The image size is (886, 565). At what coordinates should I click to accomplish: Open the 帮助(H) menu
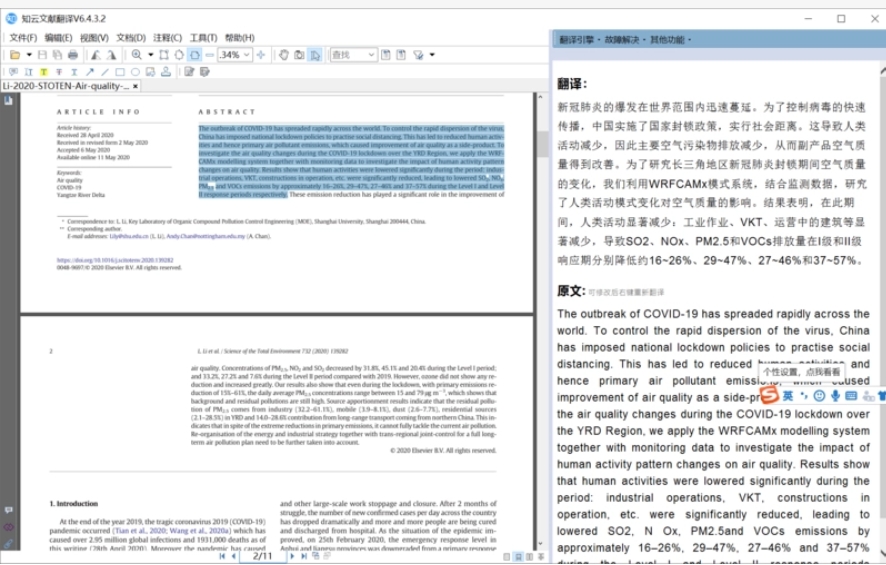point(240,38)
